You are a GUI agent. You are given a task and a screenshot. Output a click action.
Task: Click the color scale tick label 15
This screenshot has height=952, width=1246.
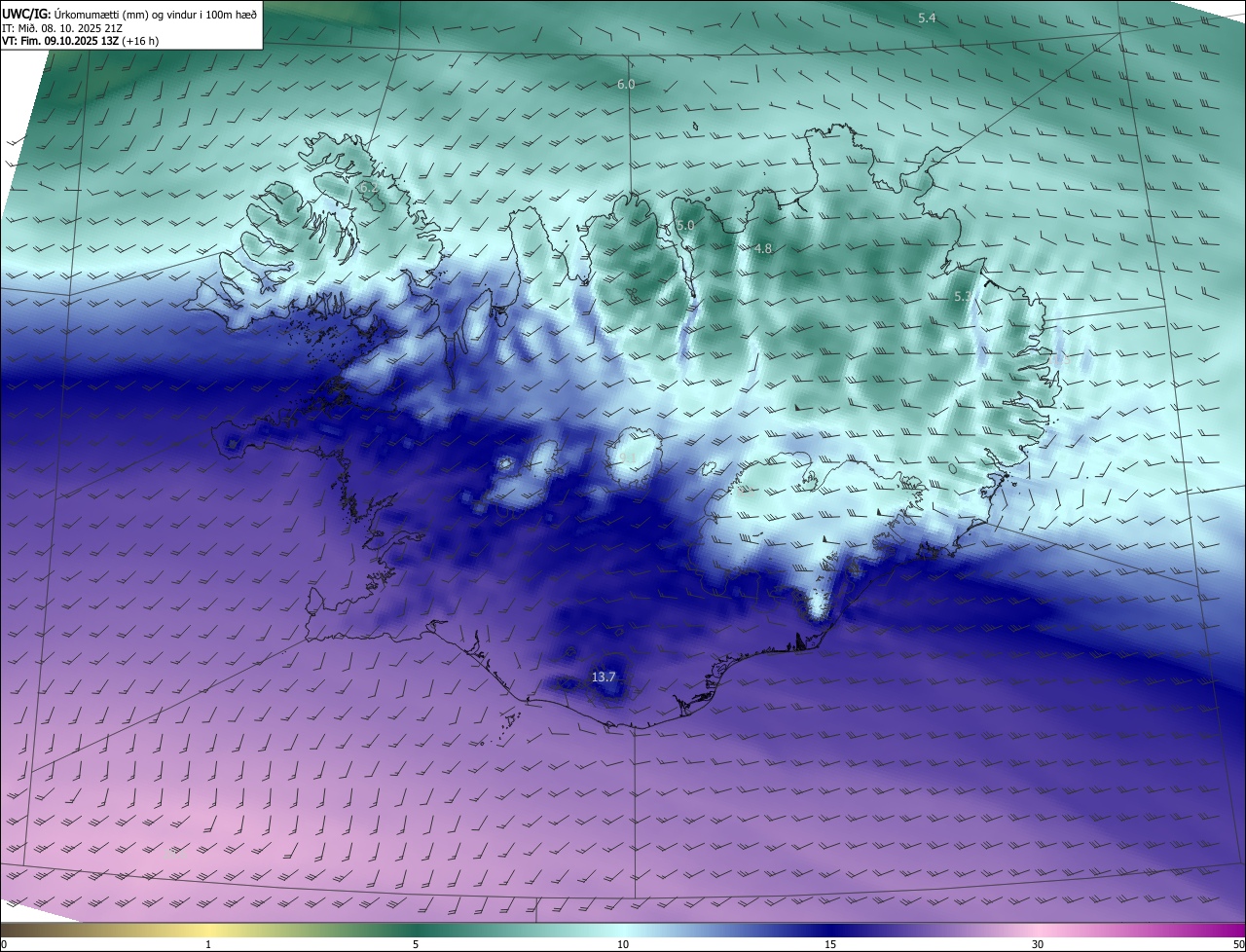(x=830, y=944)
